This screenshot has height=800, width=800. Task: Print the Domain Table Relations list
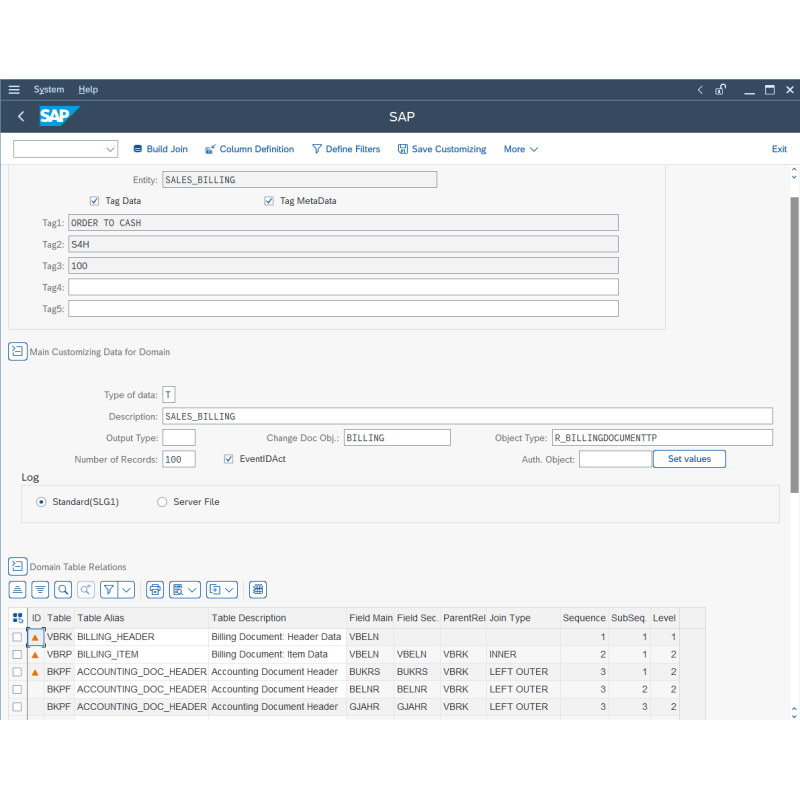click(x=155, y=590)
